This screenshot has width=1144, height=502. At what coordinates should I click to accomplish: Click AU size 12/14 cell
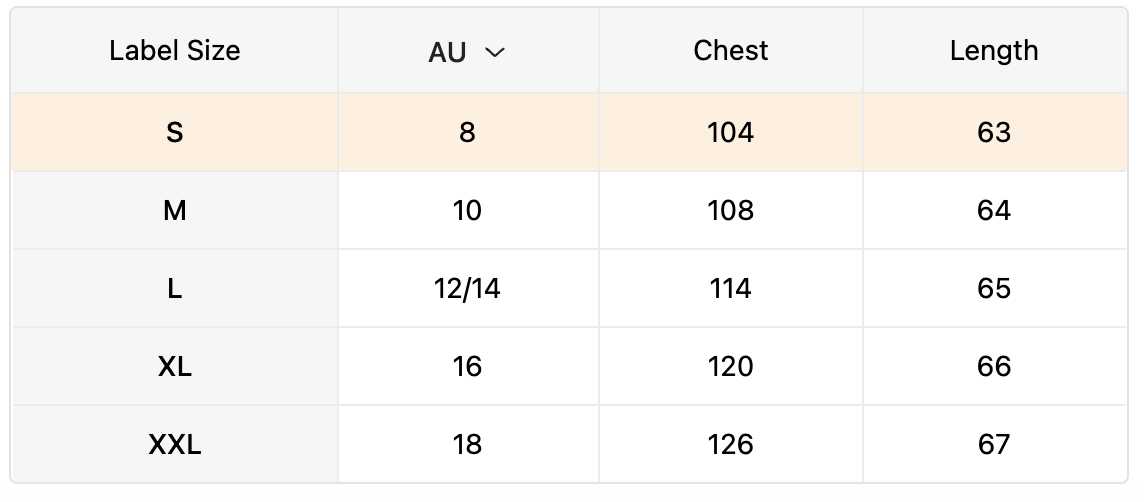468,288
